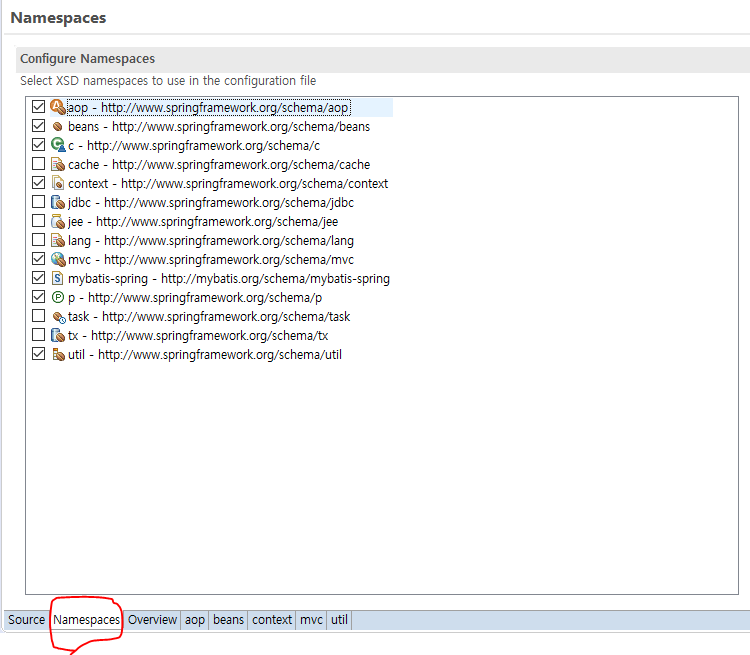
Task: Click the cache namespace icon
Action: pyautogui.click(x=58, y=164)
